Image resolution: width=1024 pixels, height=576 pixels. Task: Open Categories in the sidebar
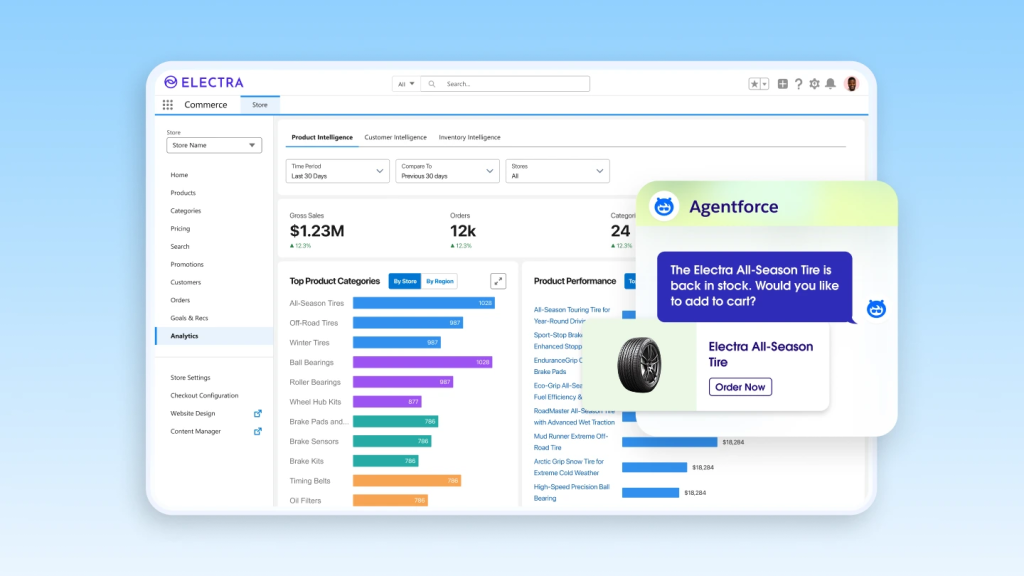point(185,211)
